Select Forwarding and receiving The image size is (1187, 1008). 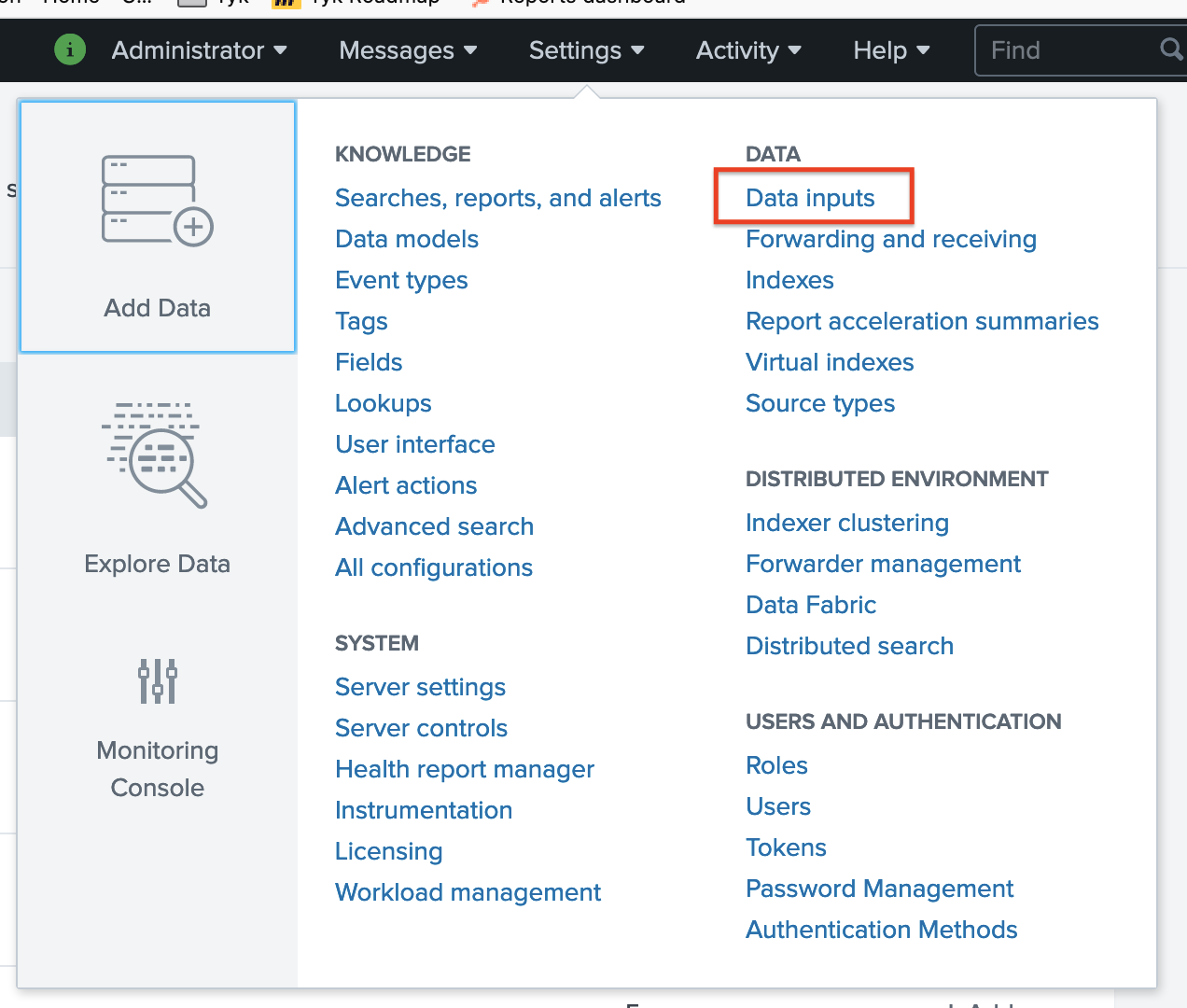(890, 239)
